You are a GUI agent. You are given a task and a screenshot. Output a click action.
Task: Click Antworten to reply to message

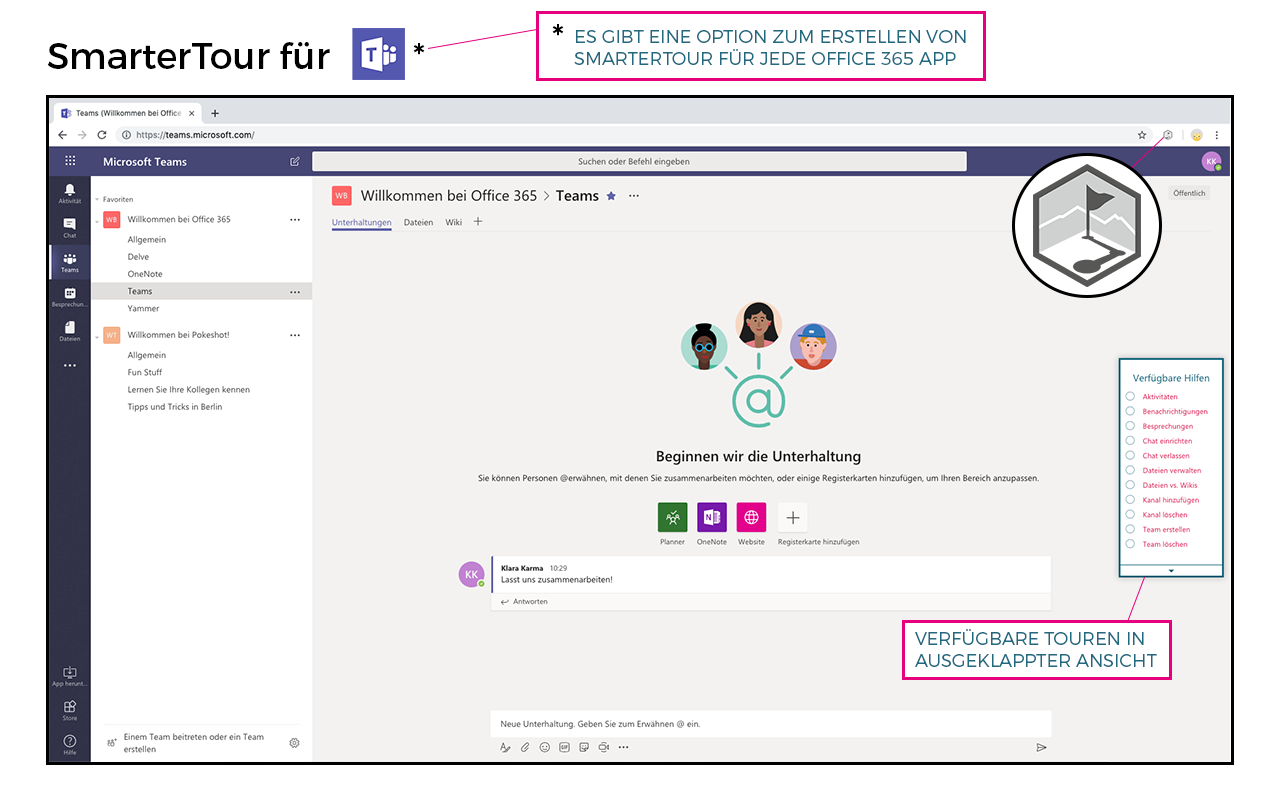coord(524,602)
